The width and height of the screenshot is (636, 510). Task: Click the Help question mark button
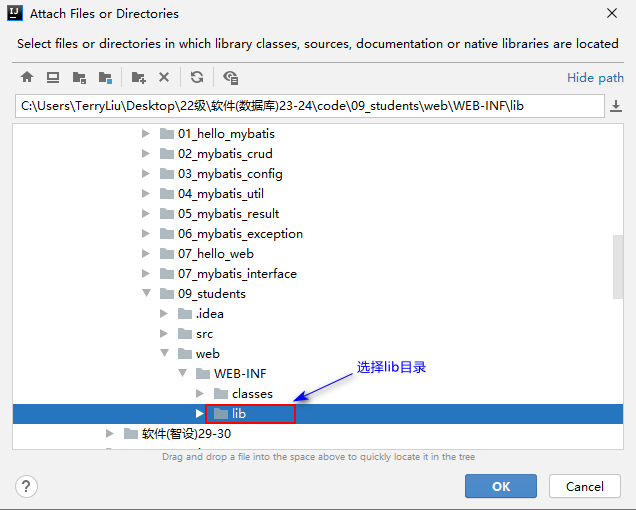click(27, 486)
